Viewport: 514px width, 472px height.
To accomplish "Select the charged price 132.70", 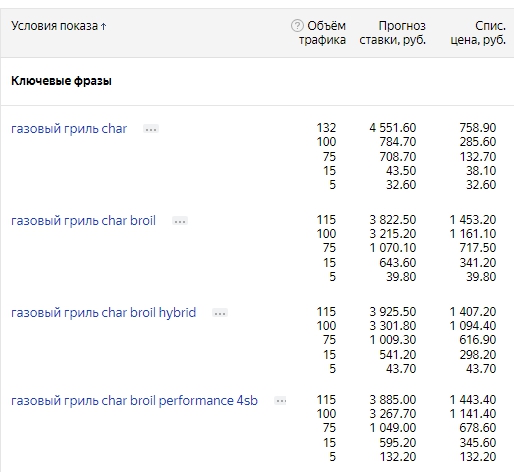I will 478,157.
